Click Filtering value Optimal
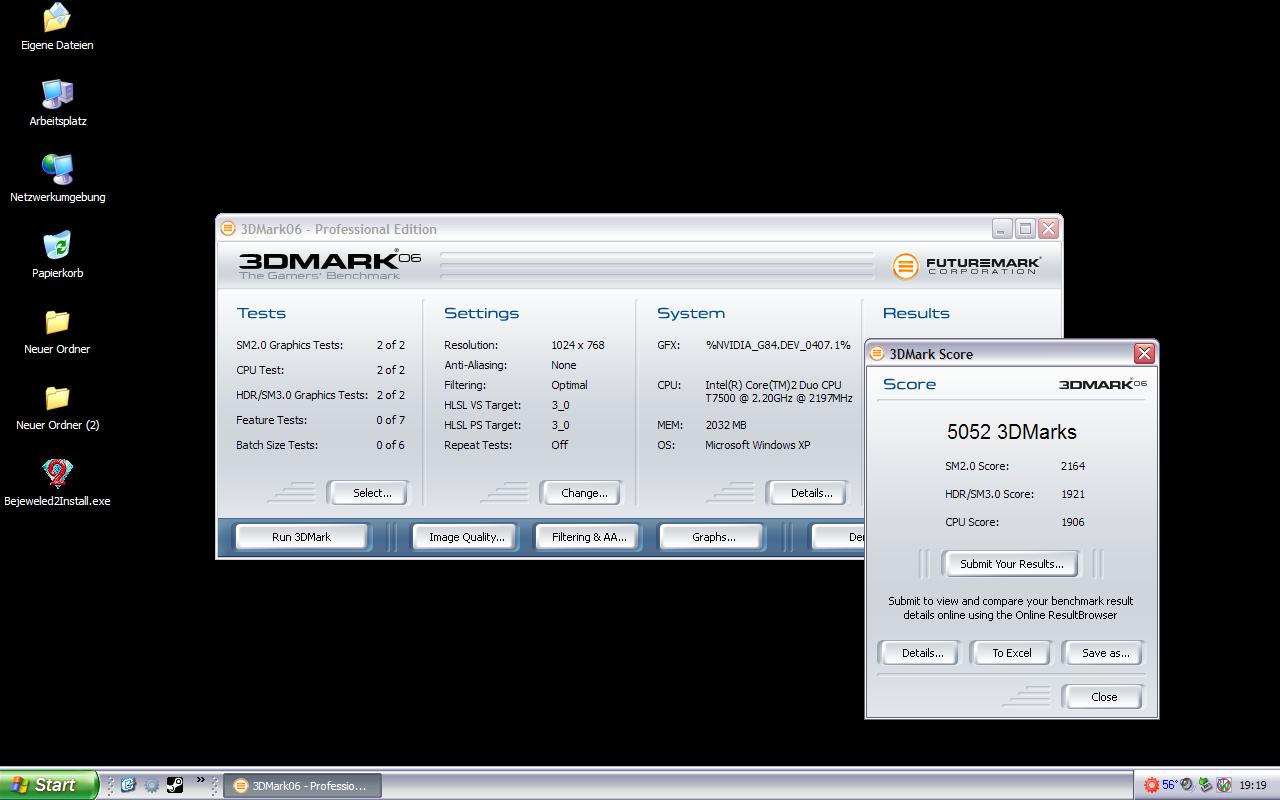The image size is (1280, 800). pyautogui.click(x=569, y=385)
